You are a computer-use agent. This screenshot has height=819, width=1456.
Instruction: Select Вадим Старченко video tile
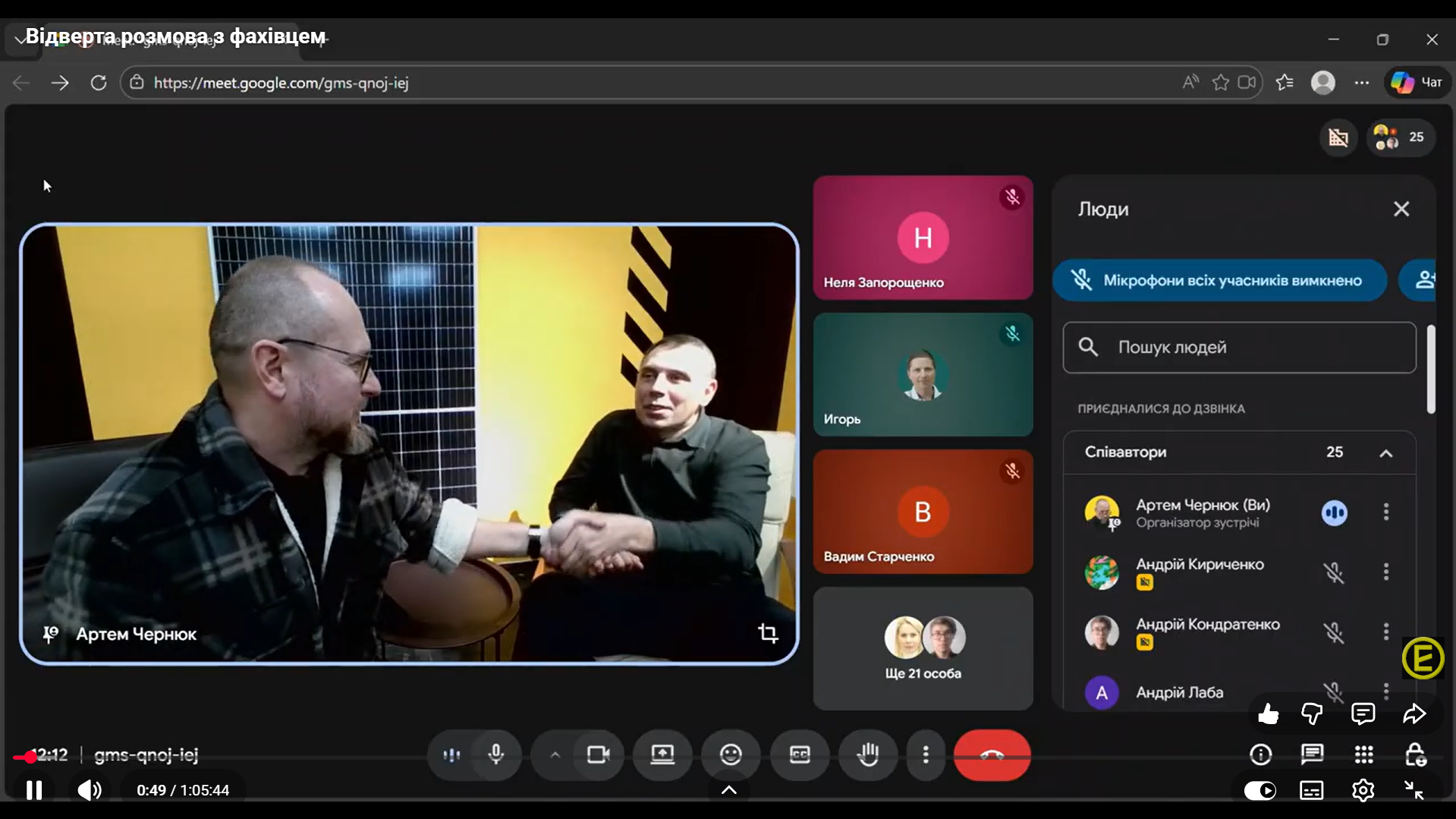[923, 512]
